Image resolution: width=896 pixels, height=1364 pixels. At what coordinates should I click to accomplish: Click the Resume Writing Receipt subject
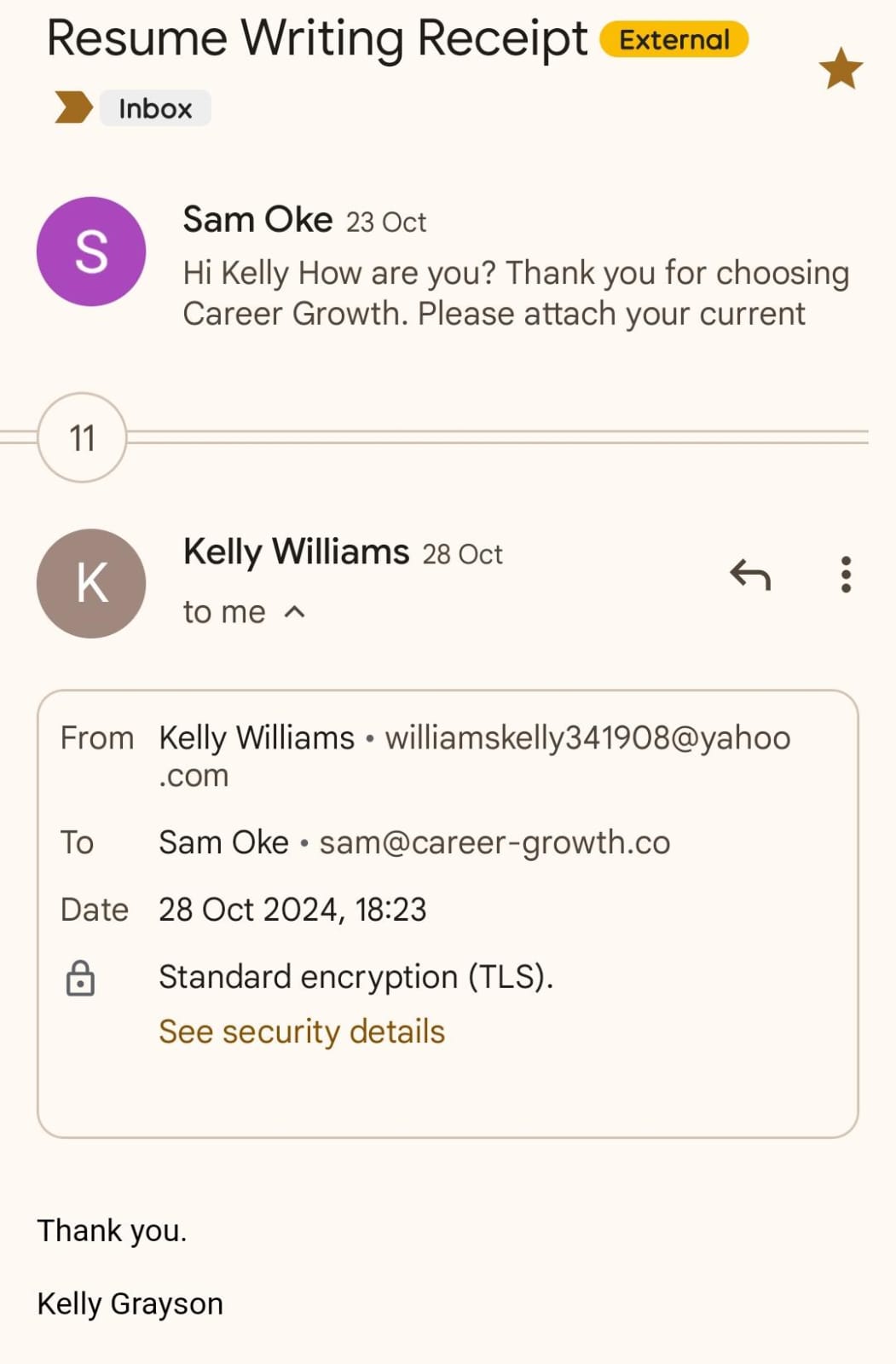pos(316,39)
